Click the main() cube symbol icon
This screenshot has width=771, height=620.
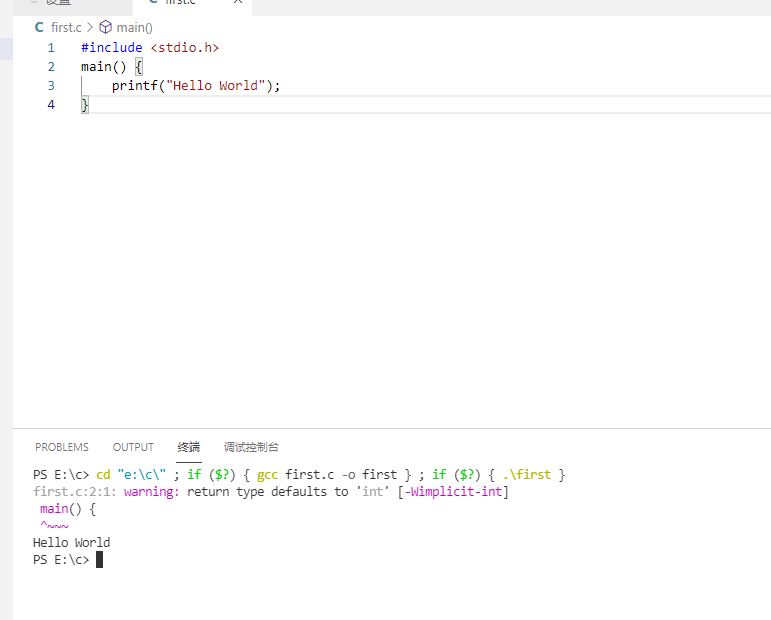pyautogui.click(x=106, y=27)
